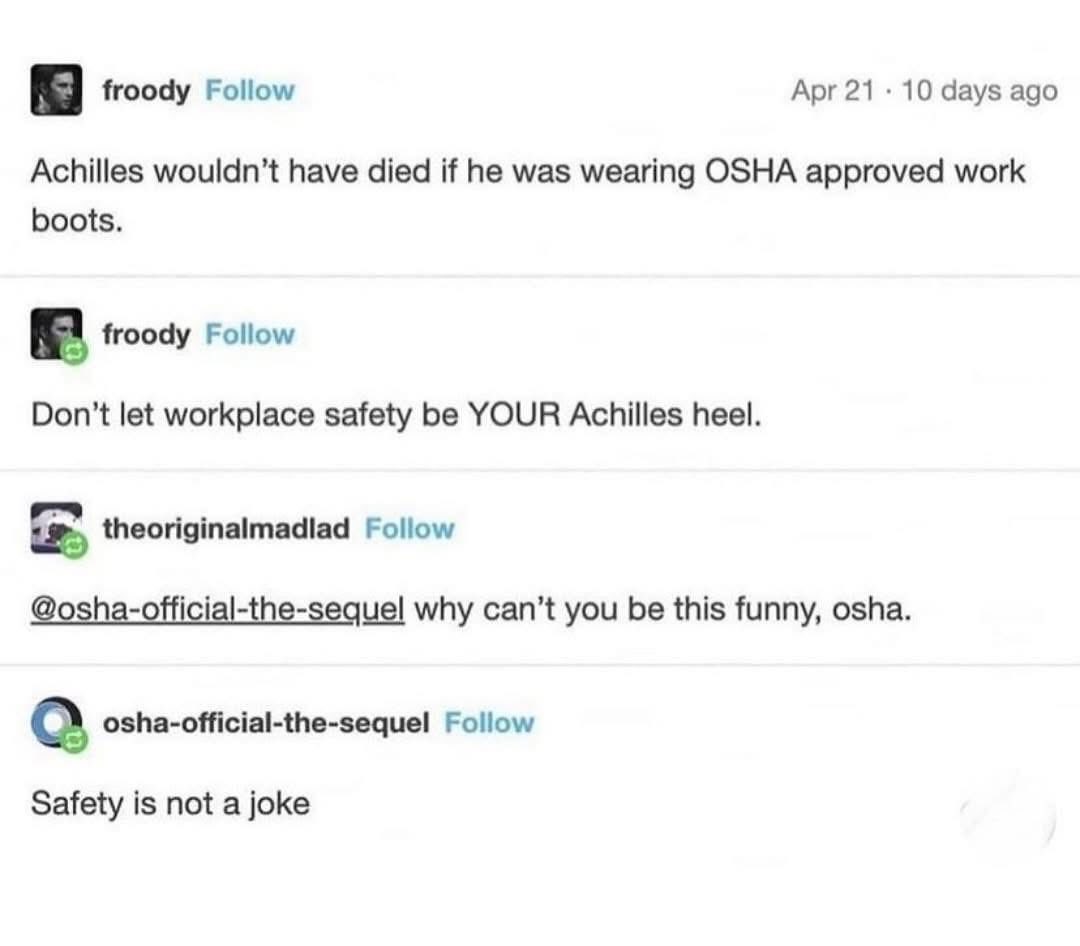
Task: Click the reblog badge on theoriginalmadlad's avatar
Action: [73, 546]
